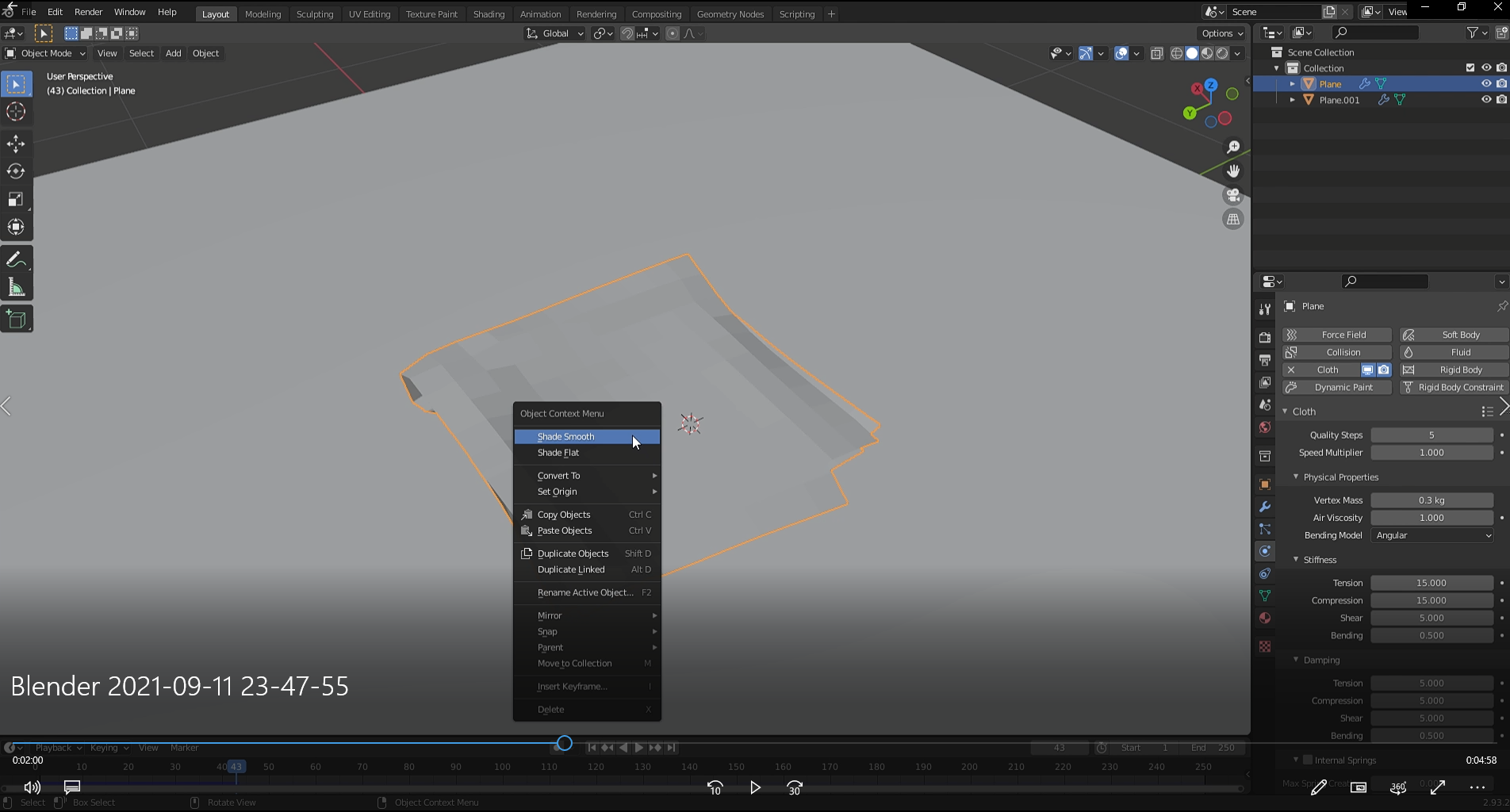Toggle Cloth display in render

point(1383,370)
